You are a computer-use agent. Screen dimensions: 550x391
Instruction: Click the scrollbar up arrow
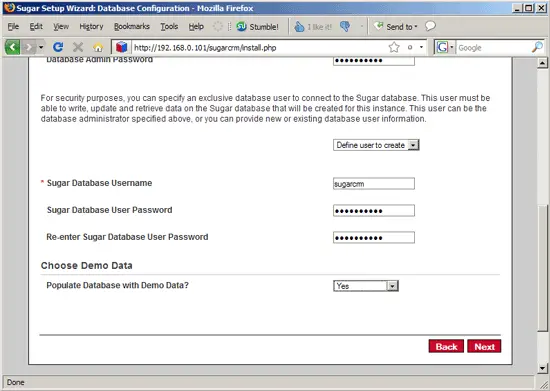[x=543, y=63]
